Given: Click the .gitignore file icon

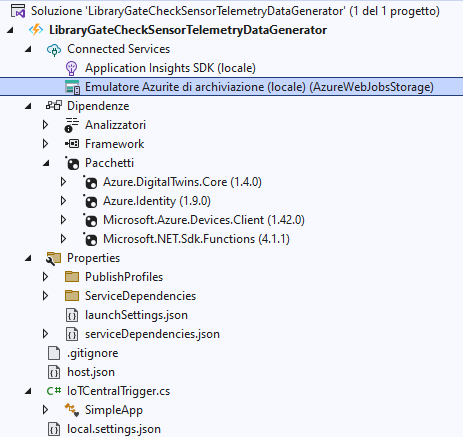Looking at the screenshot, I should click(54, 353).
